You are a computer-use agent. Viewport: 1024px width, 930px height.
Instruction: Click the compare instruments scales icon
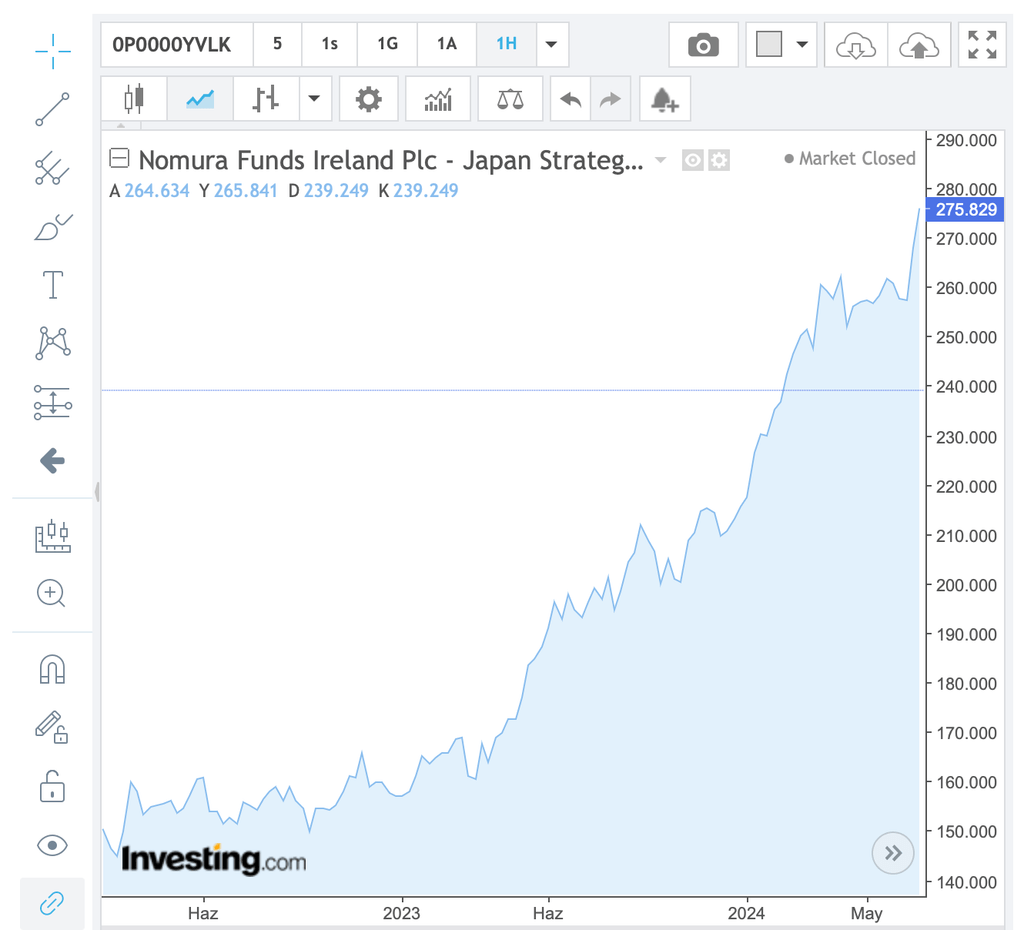[510, 98]
